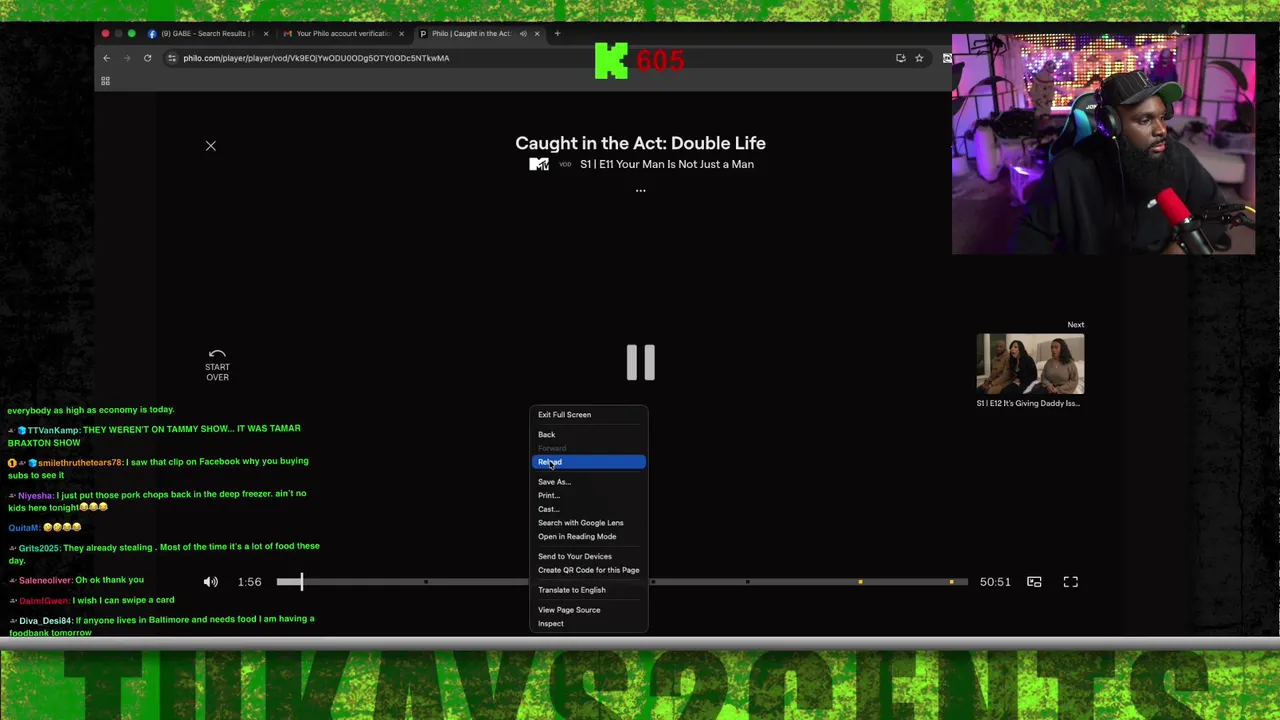
Task: Click chat username TTVanKamp
Action: [53, 429]
